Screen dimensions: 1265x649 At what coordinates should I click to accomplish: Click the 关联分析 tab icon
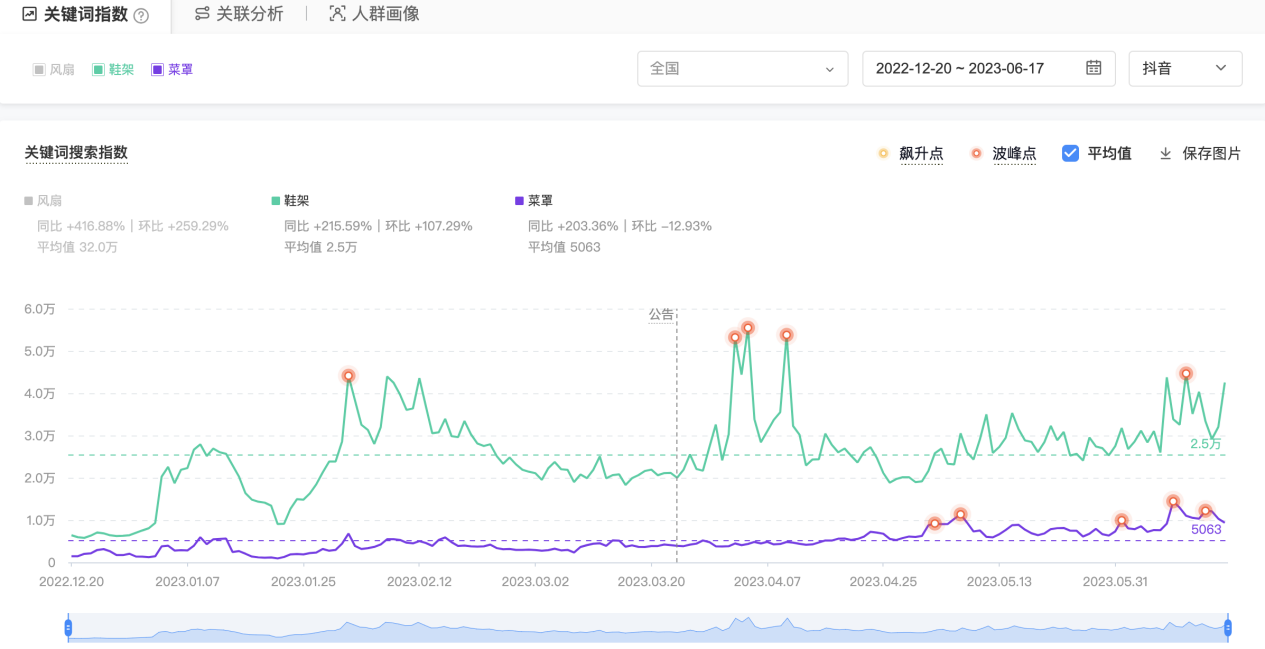[202, 14]
